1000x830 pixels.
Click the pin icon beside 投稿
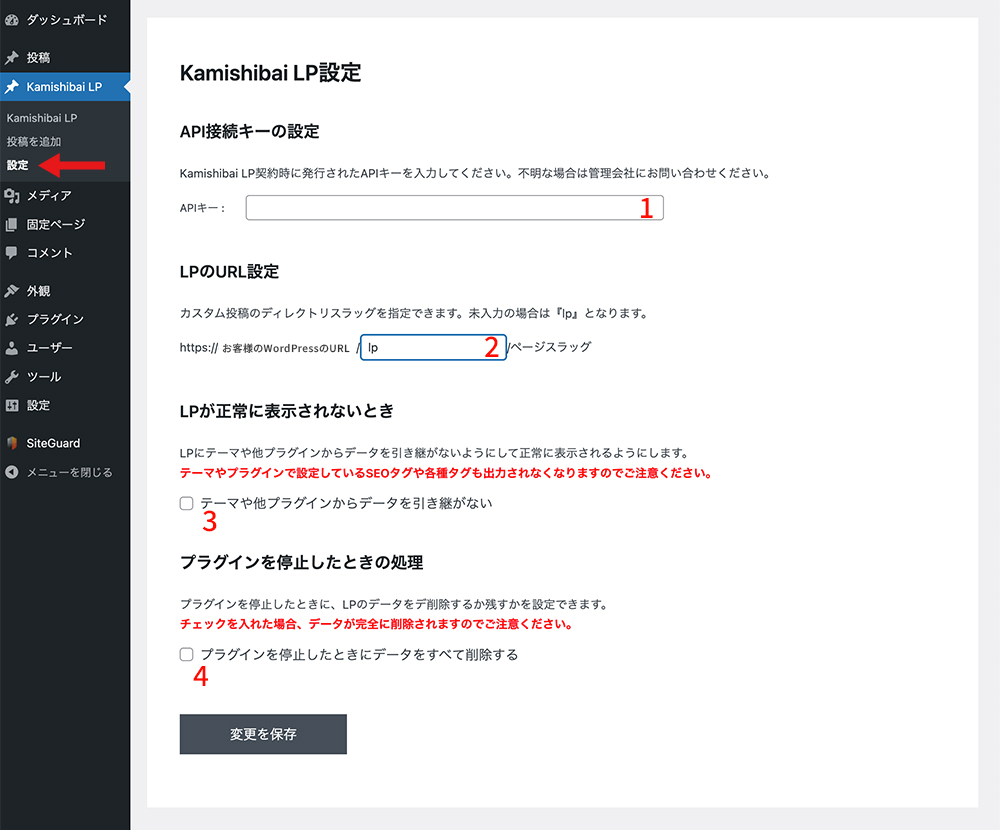tap(11, 58)
